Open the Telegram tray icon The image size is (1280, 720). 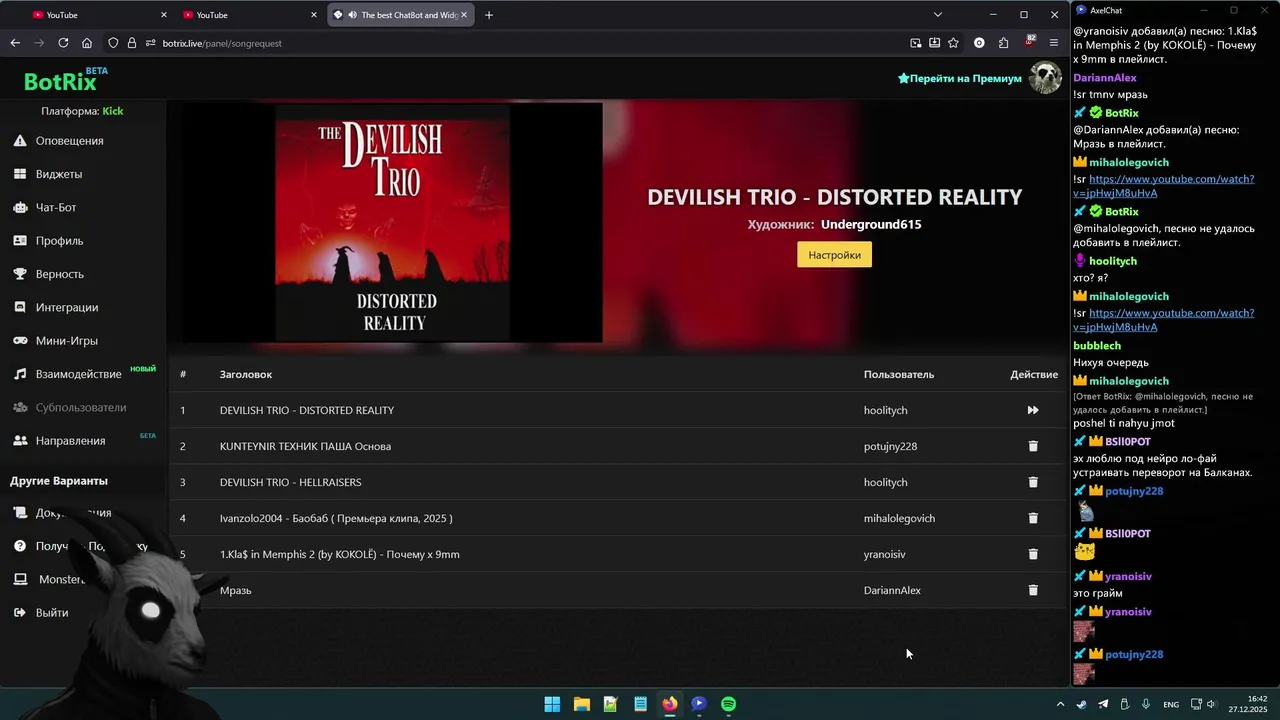[x=1103, y=704]
